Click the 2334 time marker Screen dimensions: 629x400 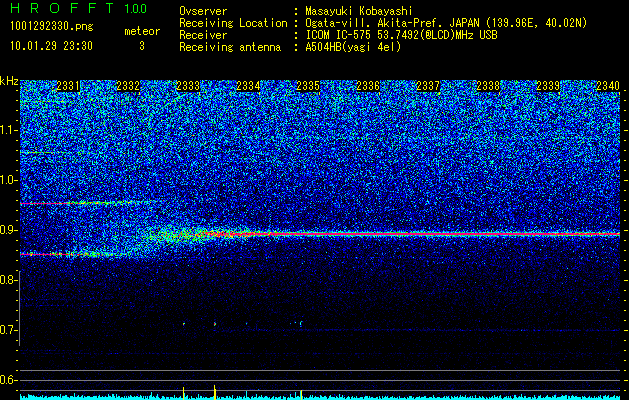click(x=248, y=86)
